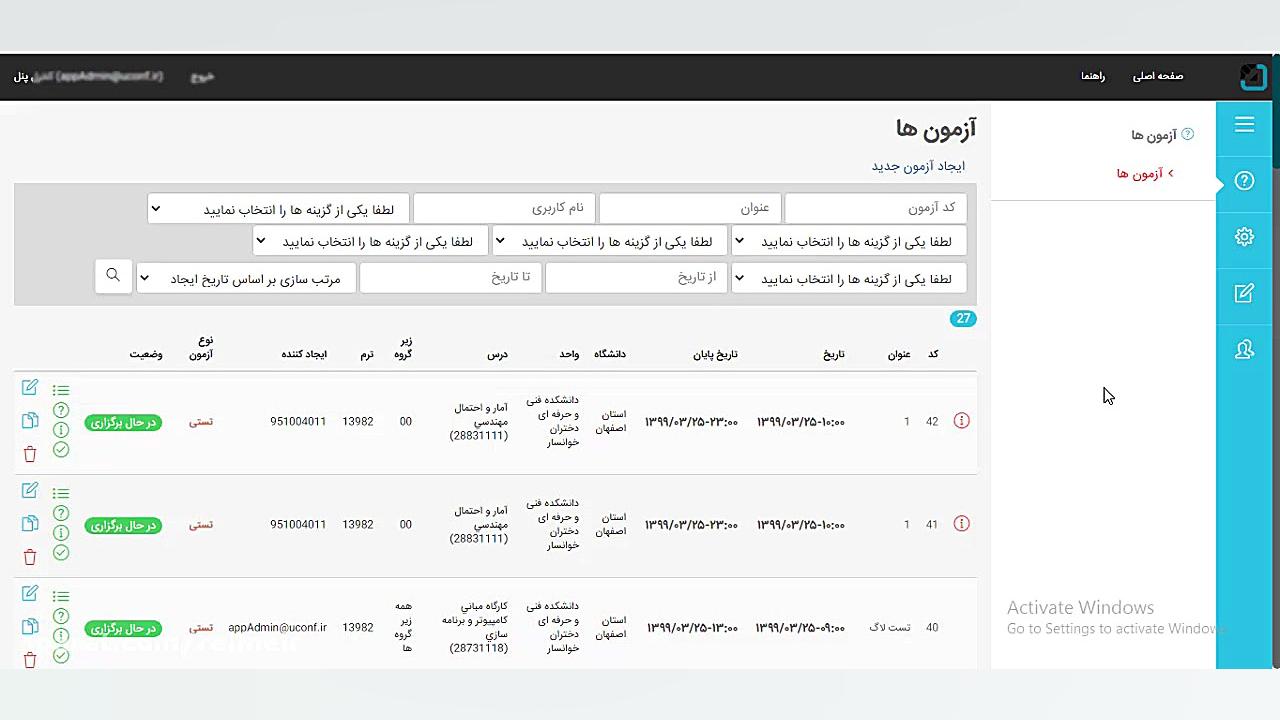Click the green question-mark icon for exam 42
Viewport: 1280px width, 720px height.
(61, 410)
